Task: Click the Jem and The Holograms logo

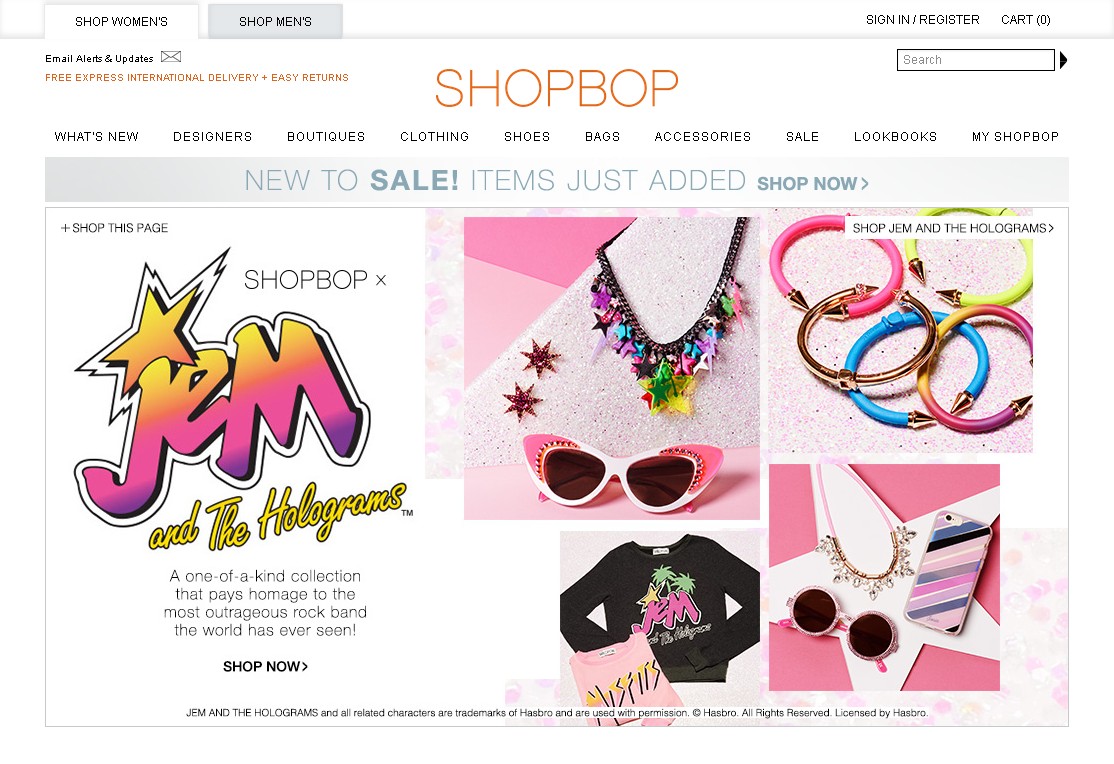Action: point(242,402)
